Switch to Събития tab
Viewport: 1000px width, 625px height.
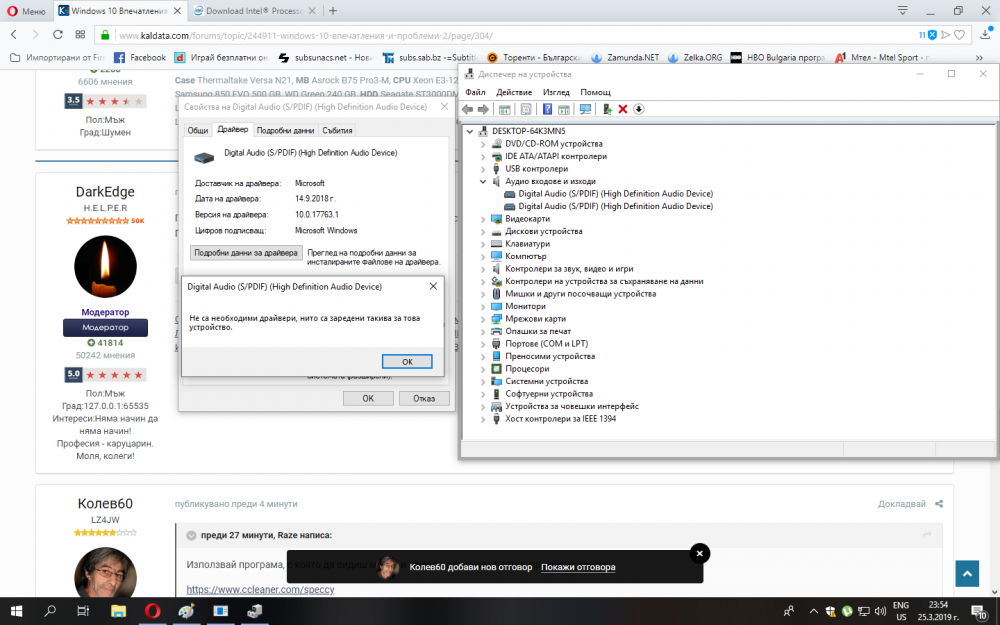tap(337, 130)
